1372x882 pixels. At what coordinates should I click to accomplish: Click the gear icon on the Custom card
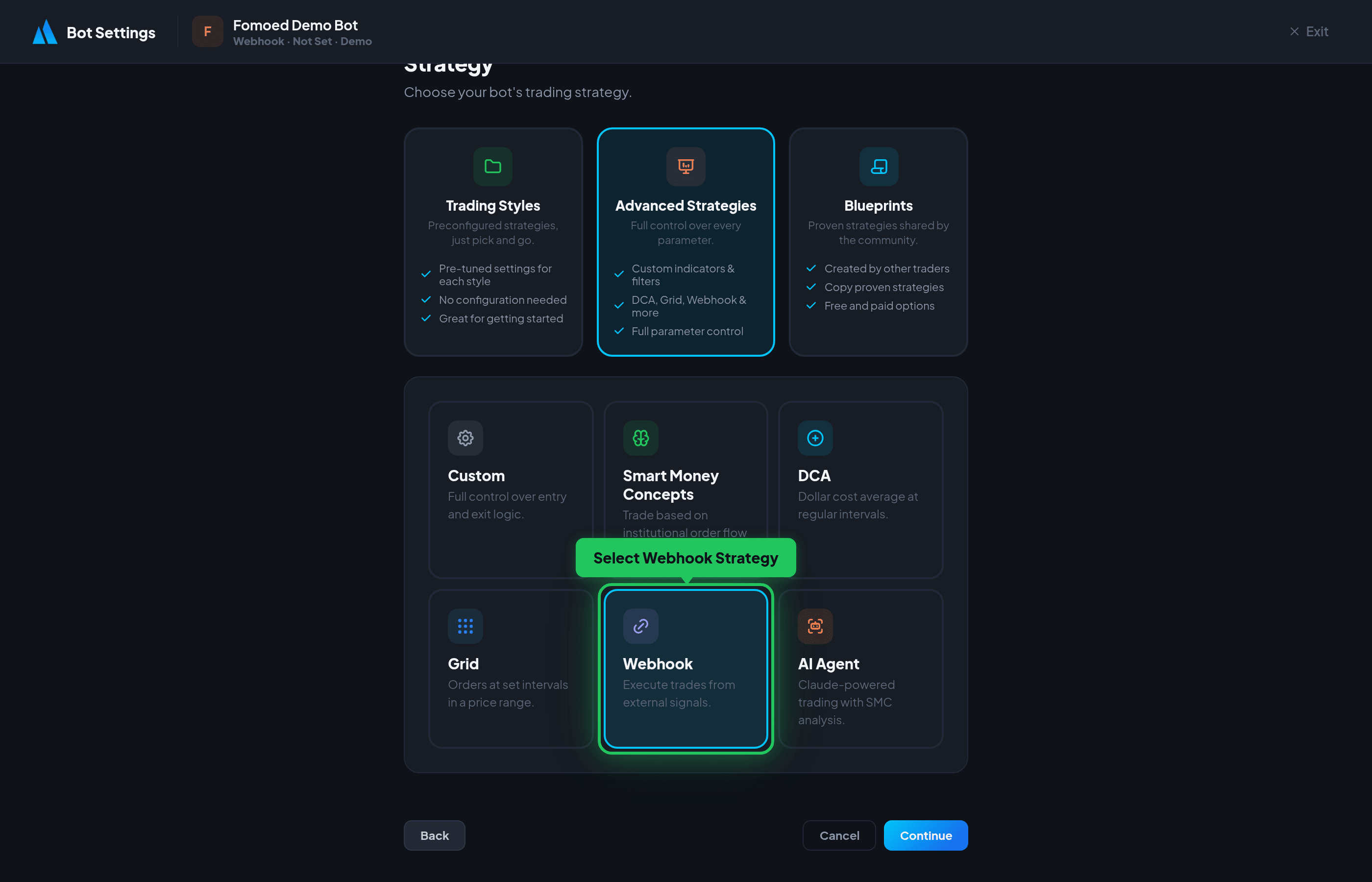tap(465, 438)
